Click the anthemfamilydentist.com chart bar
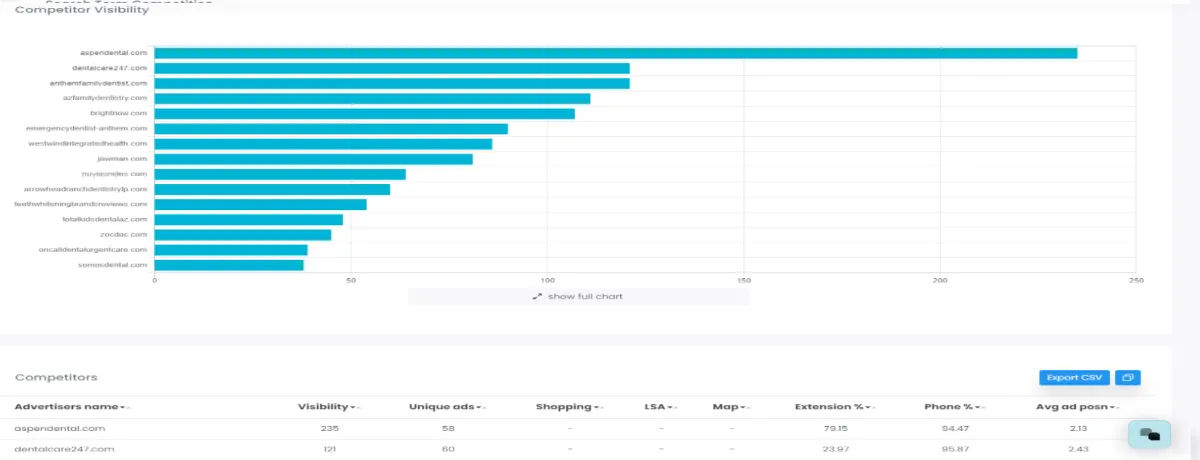Viewport: 1200px width, 460px height. tap(392, 83)
